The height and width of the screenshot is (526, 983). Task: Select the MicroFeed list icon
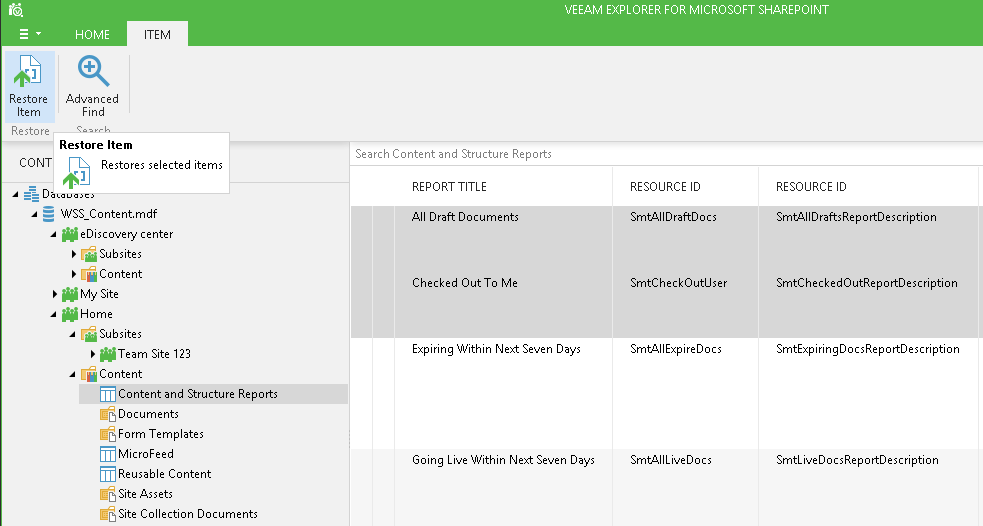click(x=108, y=454)
